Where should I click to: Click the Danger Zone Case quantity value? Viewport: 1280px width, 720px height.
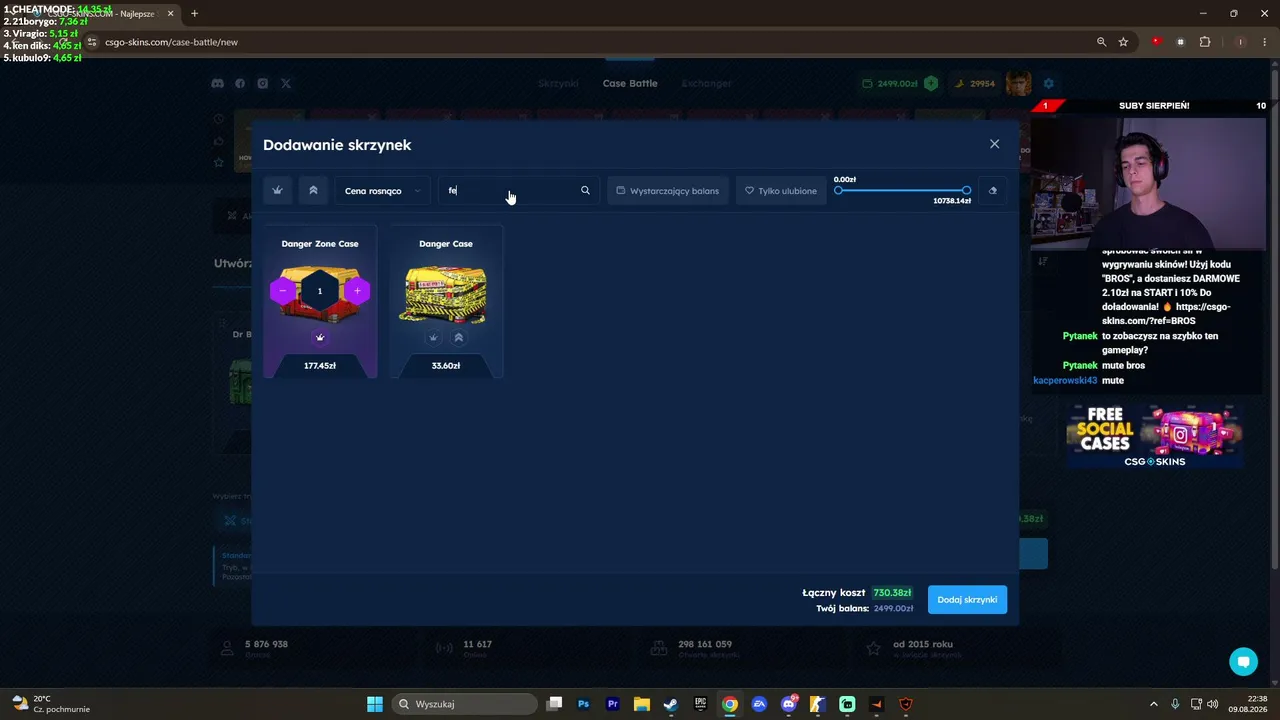pos(320,291)
